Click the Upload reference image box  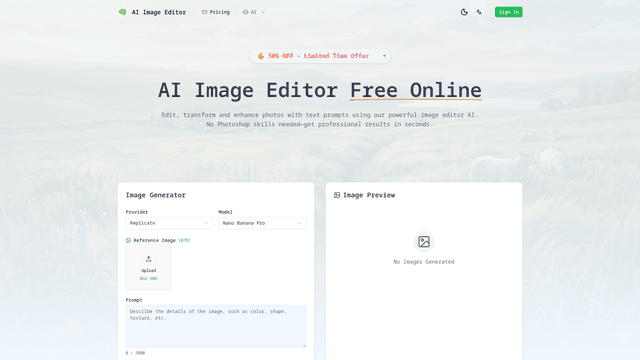pos(149,267)
